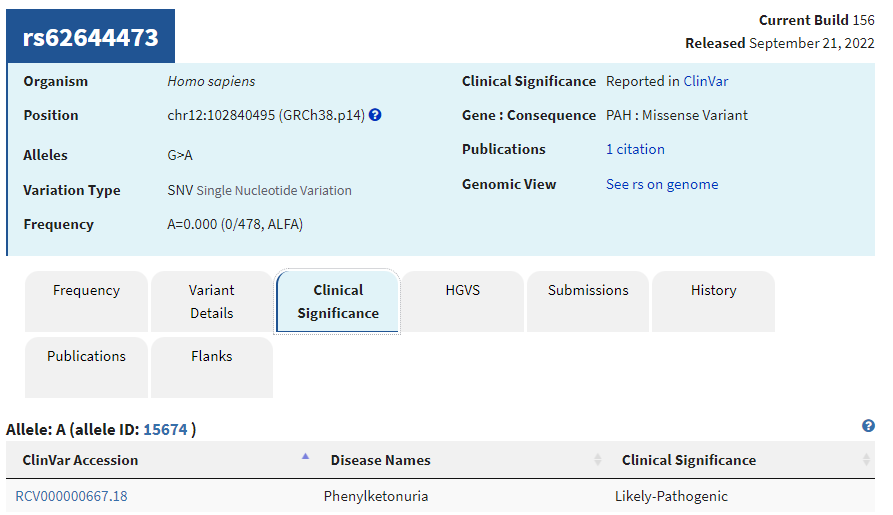Click the Phenylketonuria disease cell

coord(376,496)
